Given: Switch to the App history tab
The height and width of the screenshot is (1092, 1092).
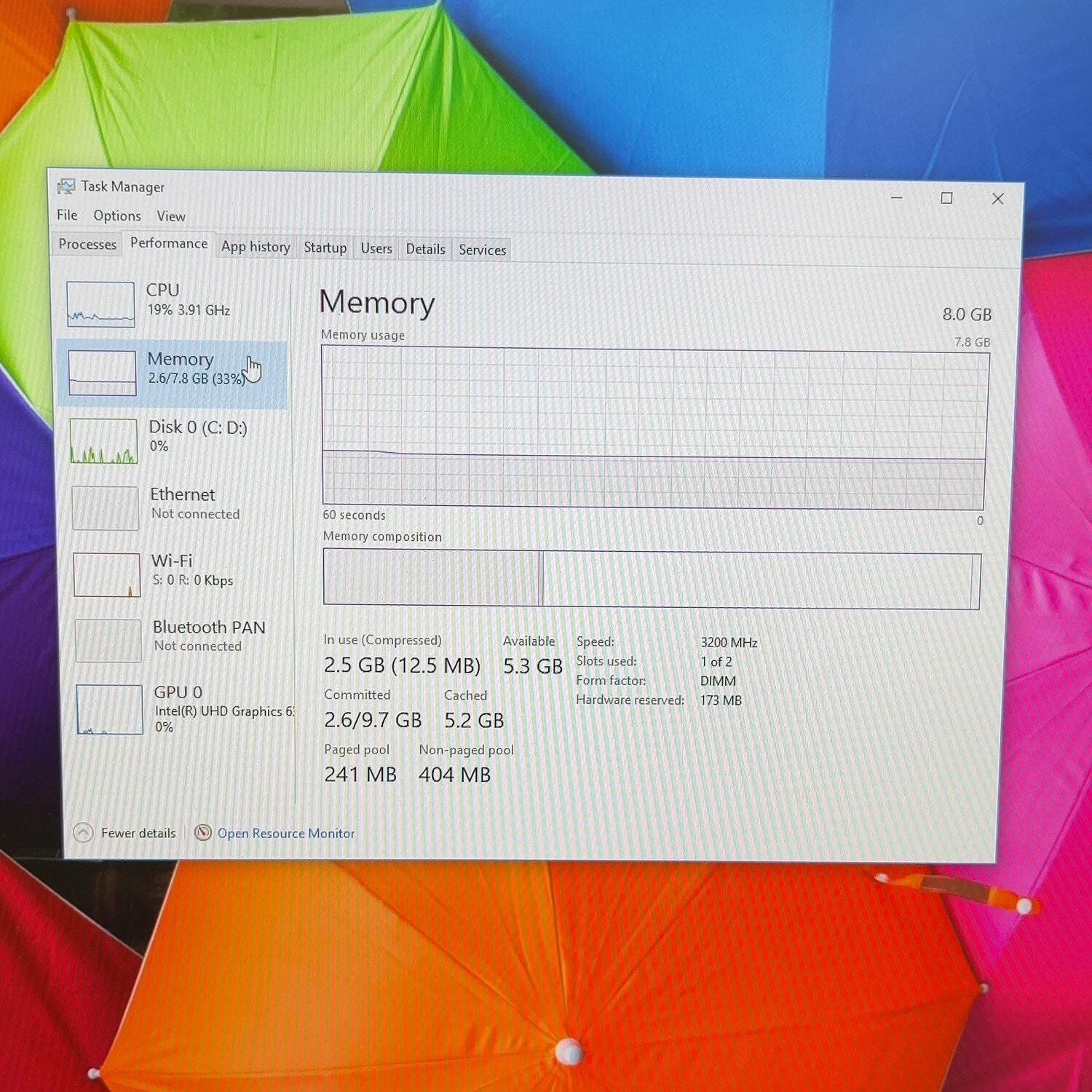Looking at the screenshot, I should 256,247.
